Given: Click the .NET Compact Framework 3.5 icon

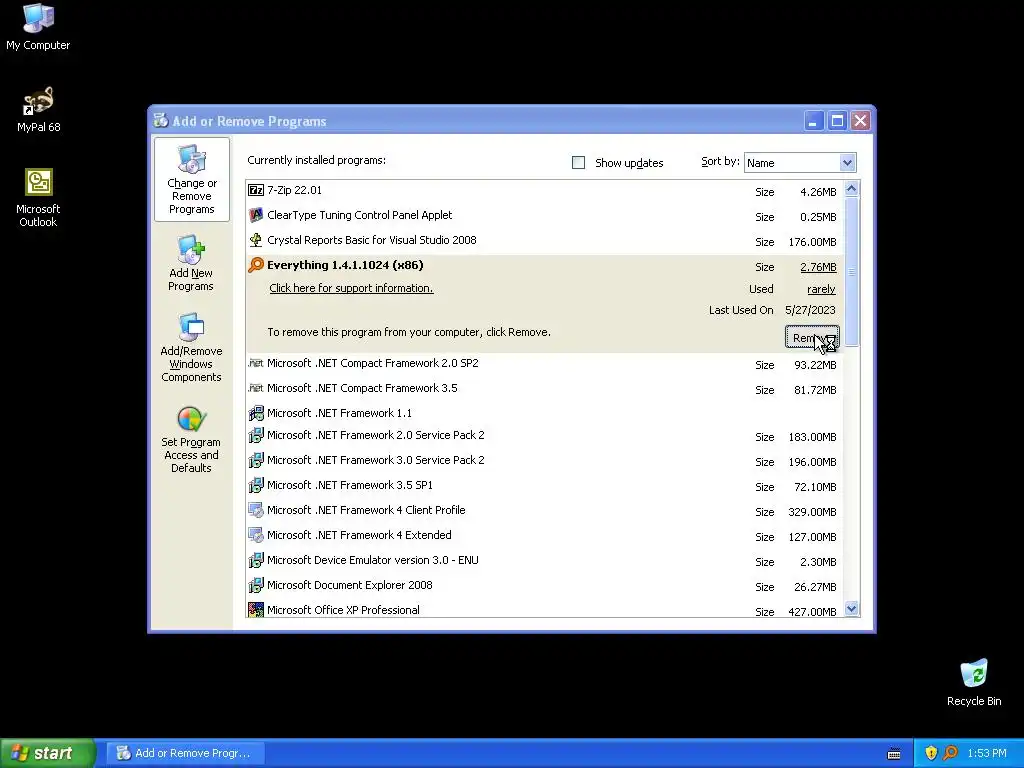Looking at the screenshot, I should click(256, 388).
